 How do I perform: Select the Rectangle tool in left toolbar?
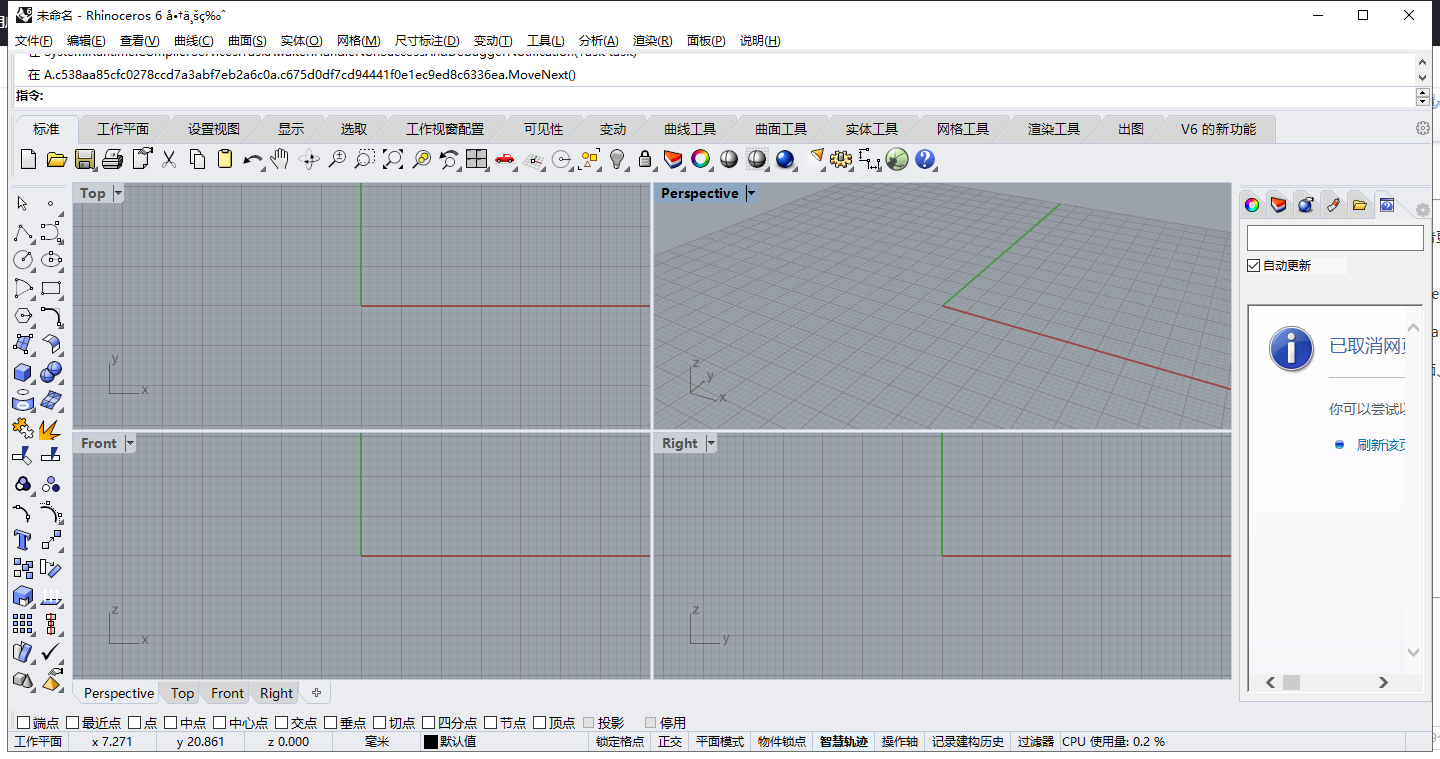click(51, 288)
